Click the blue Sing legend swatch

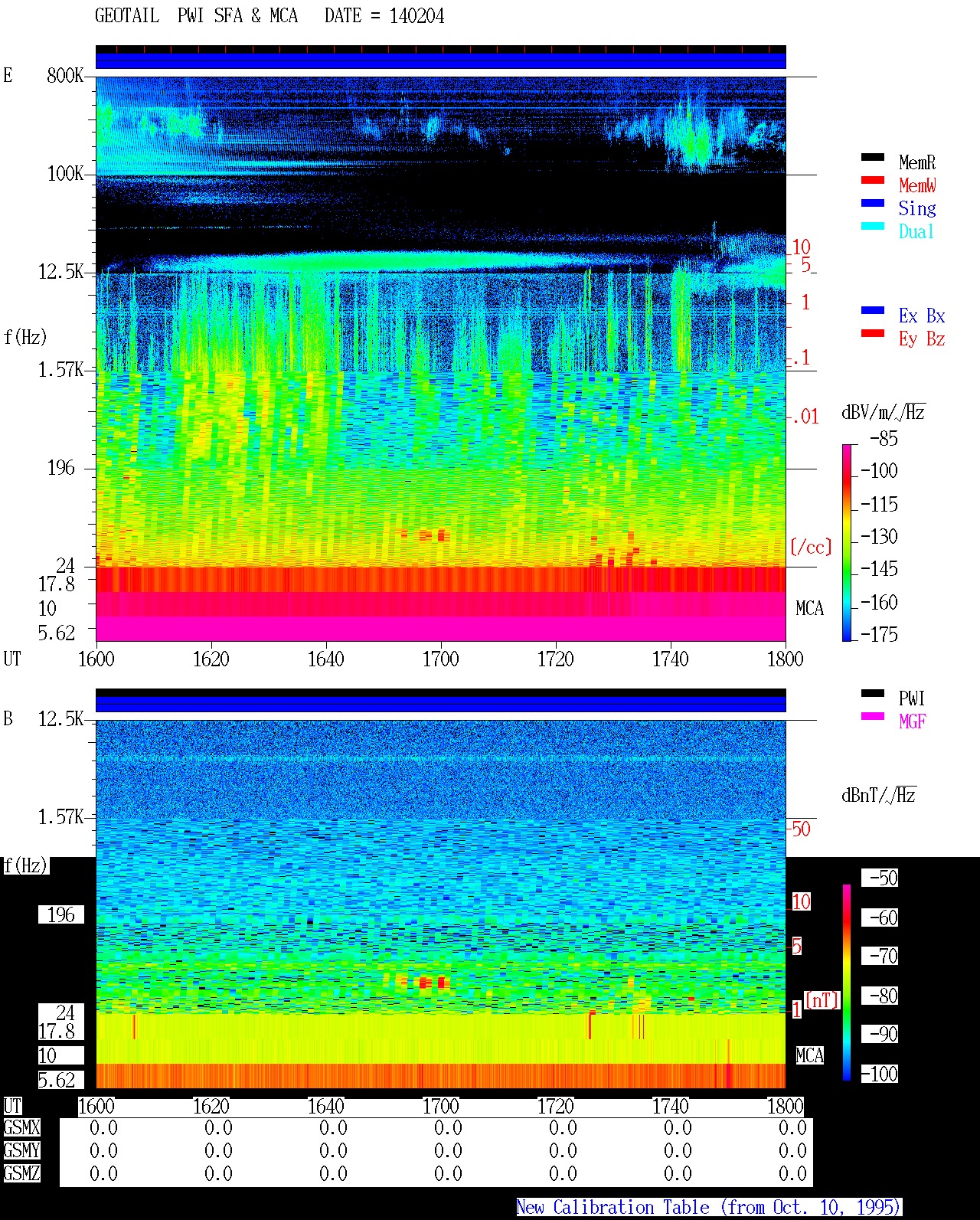click(873, 204)
